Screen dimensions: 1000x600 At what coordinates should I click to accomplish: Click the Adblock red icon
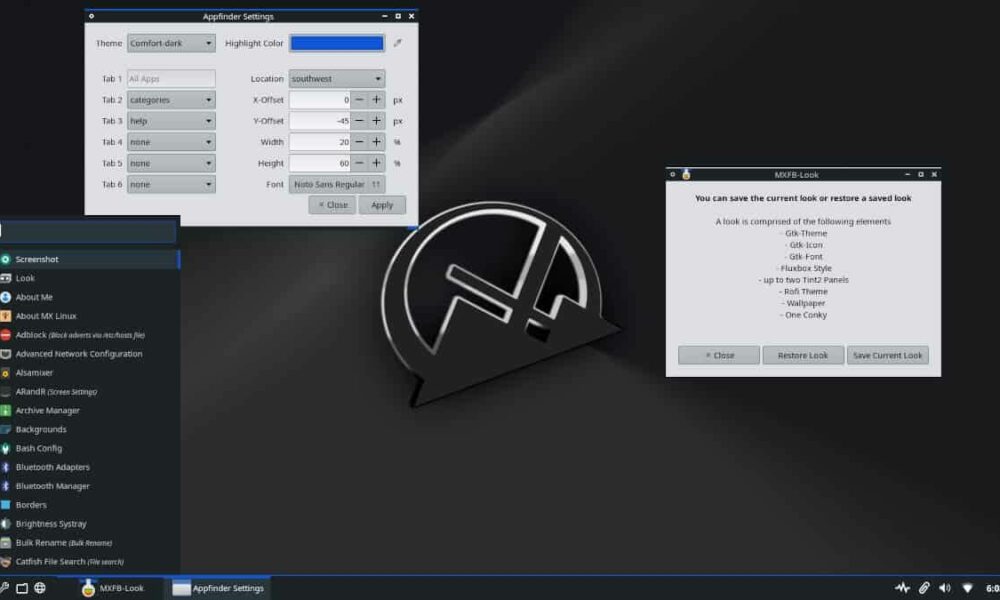(x=5, y=335)
